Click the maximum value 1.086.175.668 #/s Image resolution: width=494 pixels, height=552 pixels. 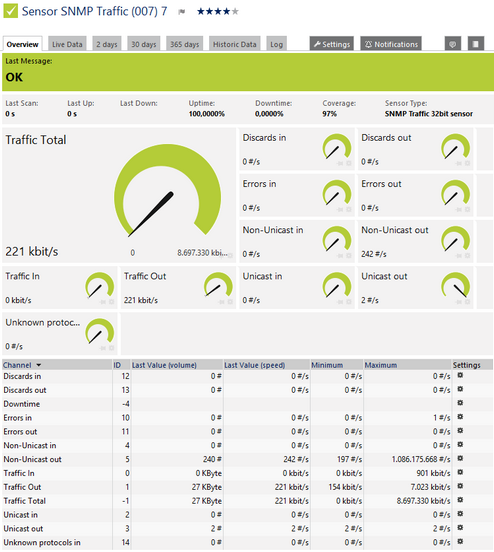(421, 459)
